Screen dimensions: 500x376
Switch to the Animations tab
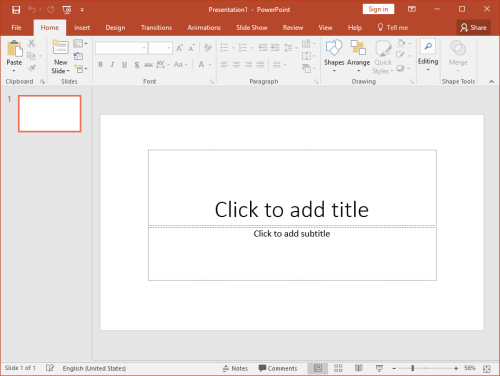[x=204, y=28]
